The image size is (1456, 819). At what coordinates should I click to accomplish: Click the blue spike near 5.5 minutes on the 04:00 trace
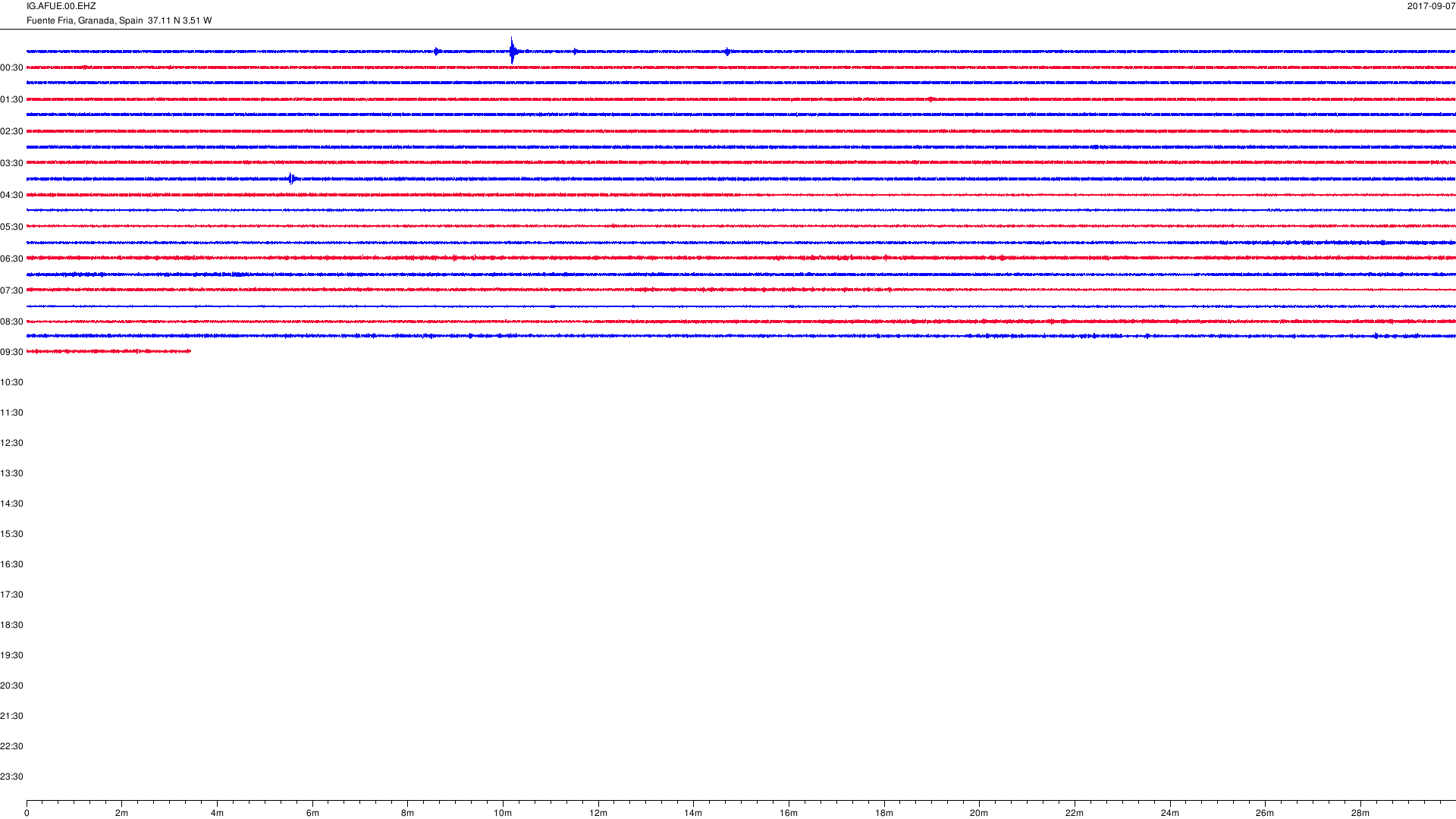292,179
